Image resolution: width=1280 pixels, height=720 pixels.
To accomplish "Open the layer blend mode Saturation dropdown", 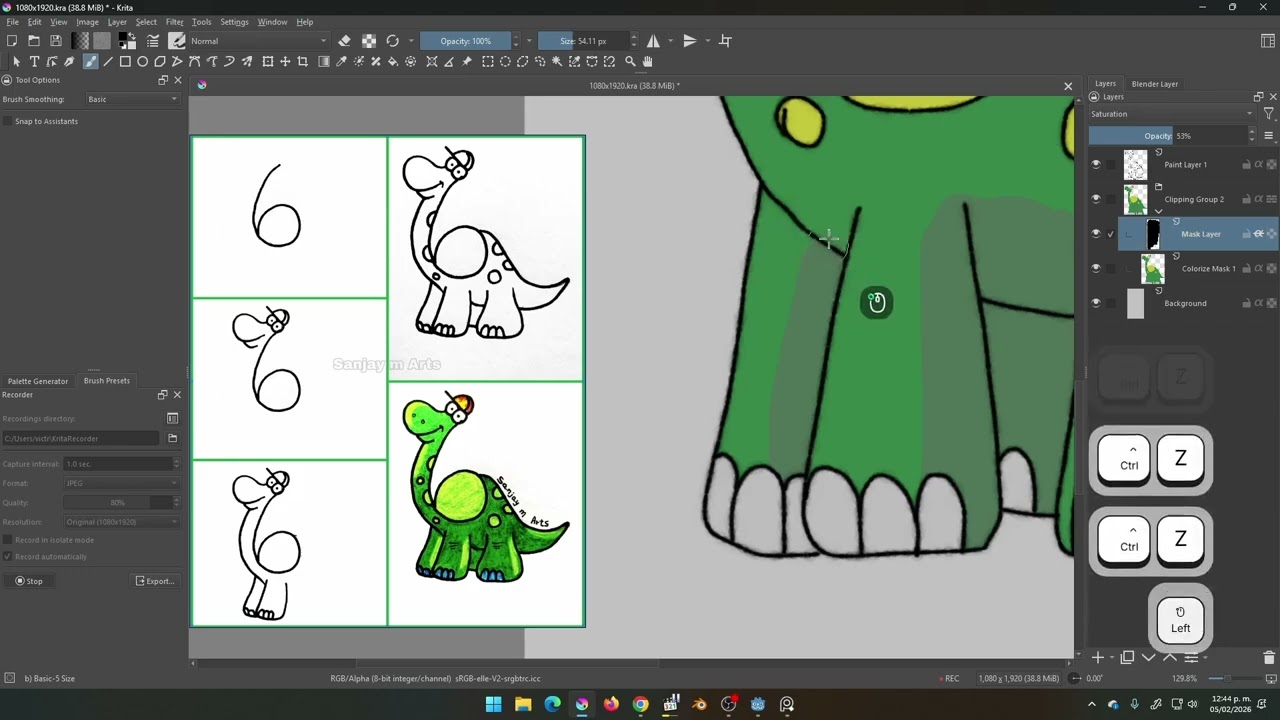I will [x=1171, y=114].
